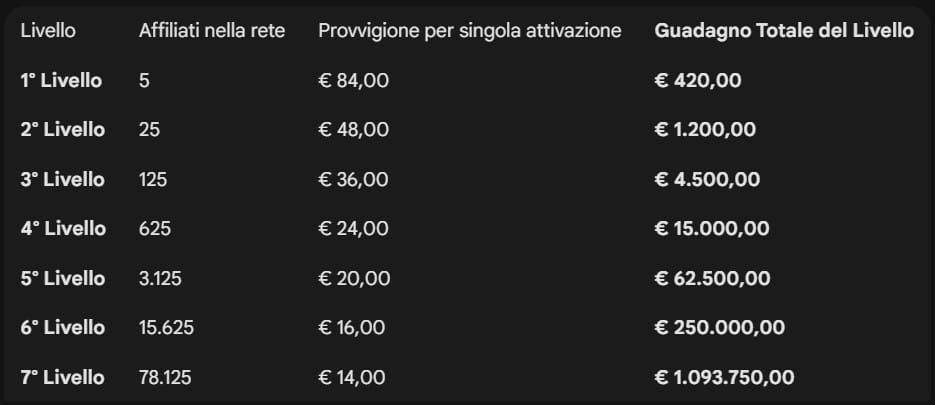This screenshot has height=405, width=935.
Task: Click Provvigione per singola attivazione header
Action: (x=469, y=31)
